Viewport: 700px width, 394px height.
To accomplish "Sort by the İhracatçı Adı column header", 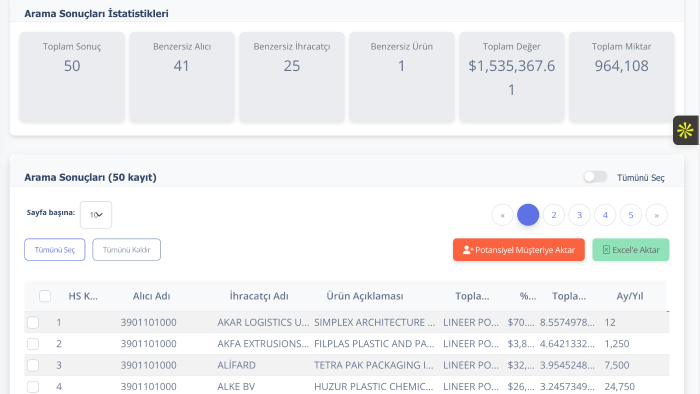I will (259, 296).
